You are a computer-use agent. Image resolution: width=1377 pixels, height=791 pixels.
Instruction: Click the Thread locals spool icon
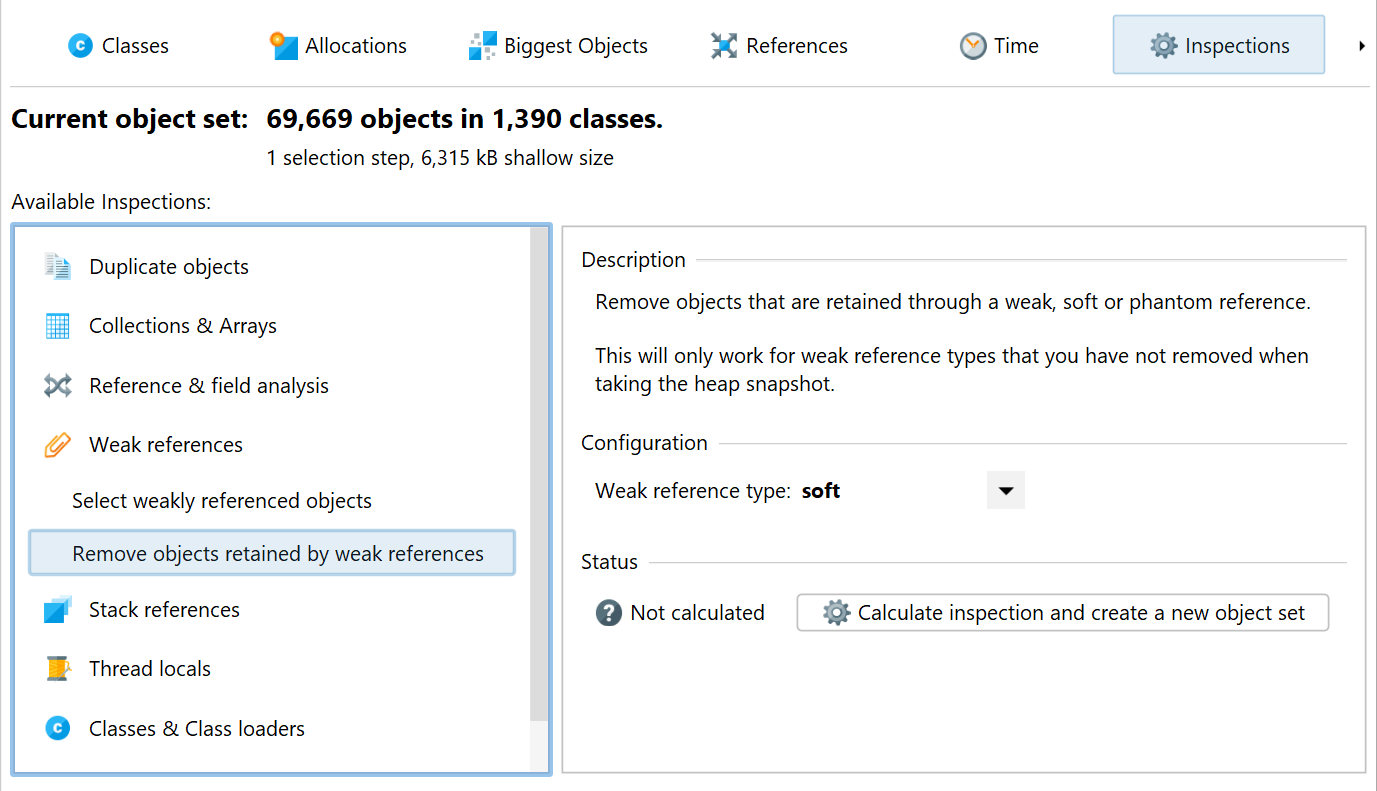click(58, 669)
